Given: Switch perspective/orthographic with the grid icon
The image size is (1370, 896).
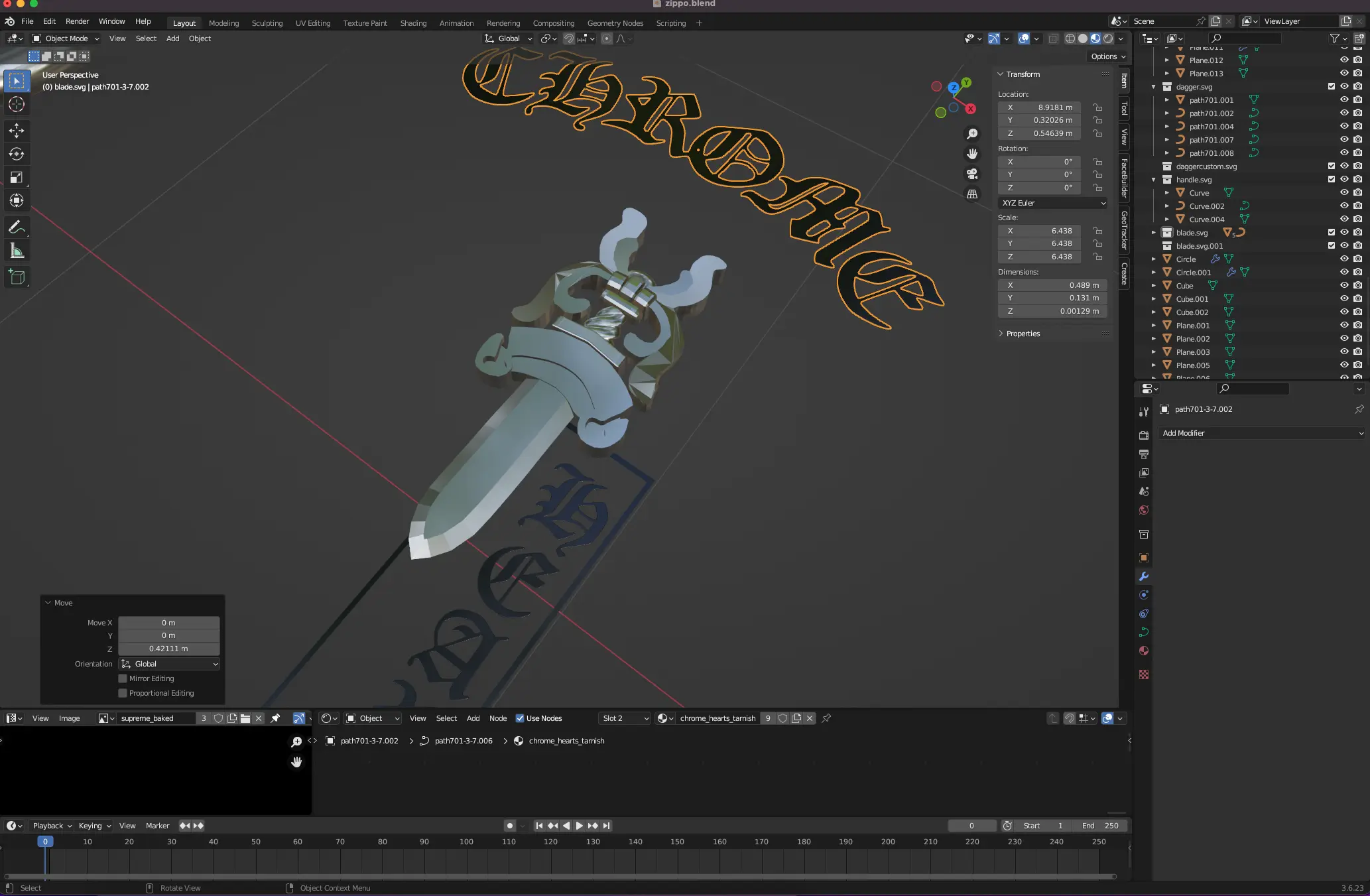Looking at the screenshot, I should pyautogui.click(x=972, y=194).
